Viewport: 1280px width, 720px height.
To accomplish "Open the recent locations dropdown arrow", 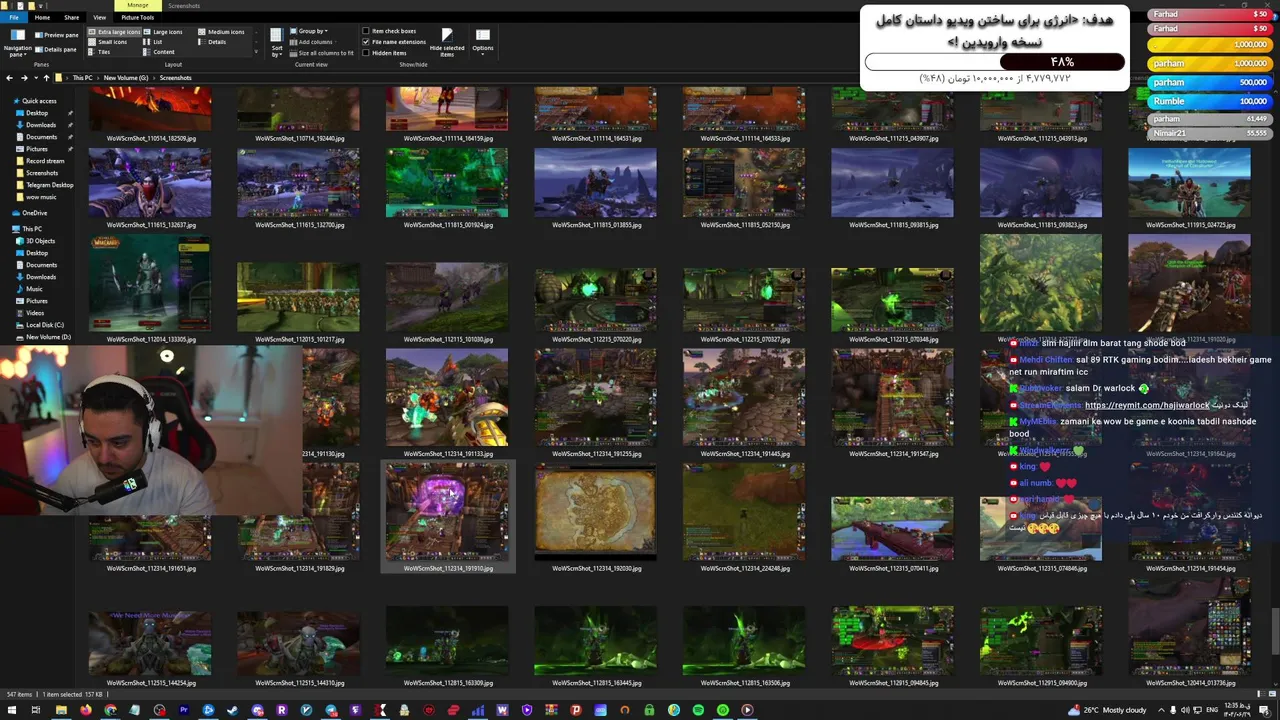I will 34,78.
